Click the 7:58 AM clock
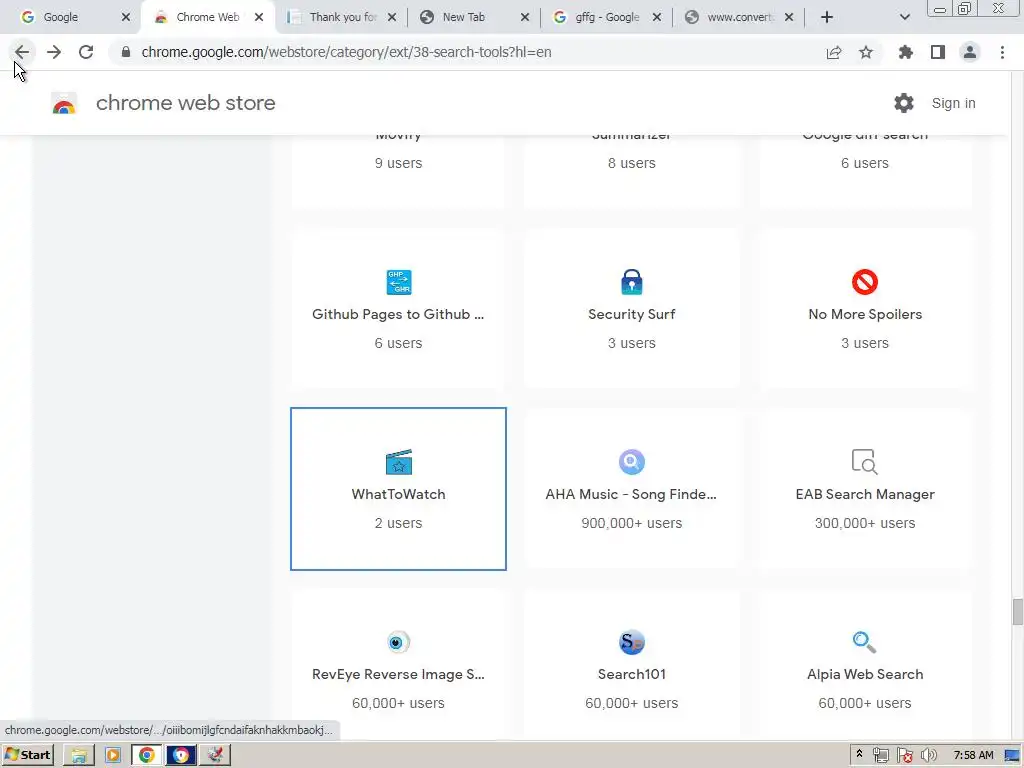 tap(973, 756)
